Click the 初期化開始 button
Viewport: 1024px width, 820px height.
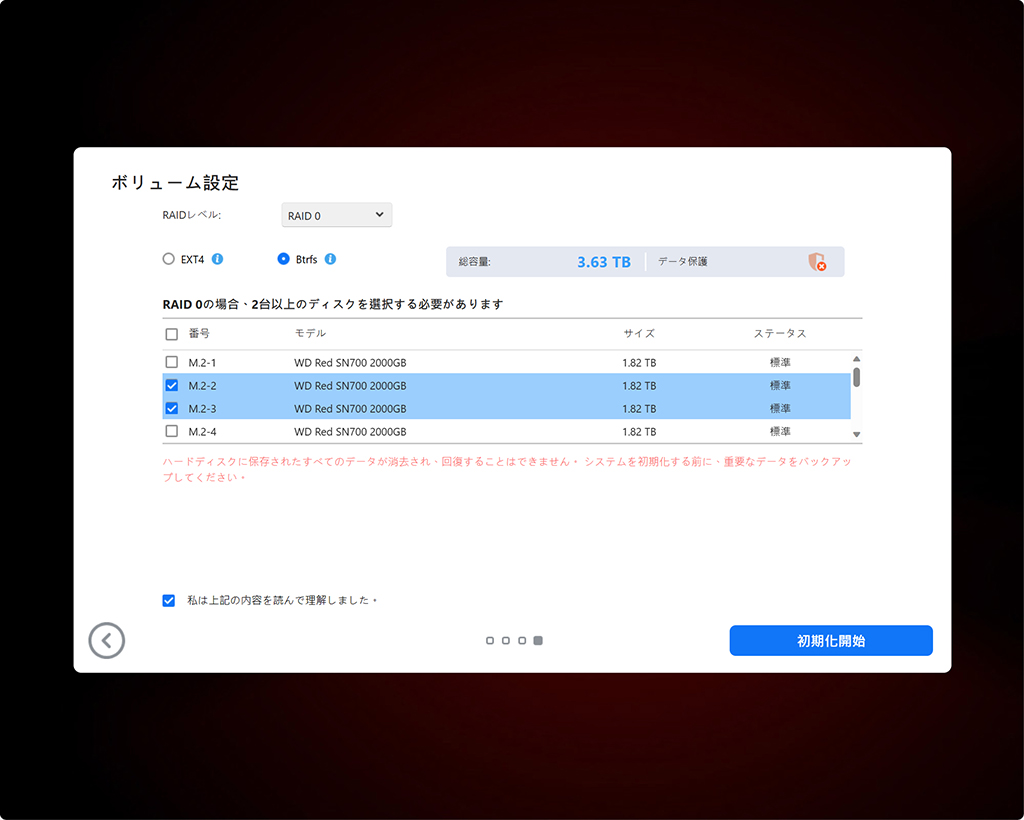[x=831, y=640]
